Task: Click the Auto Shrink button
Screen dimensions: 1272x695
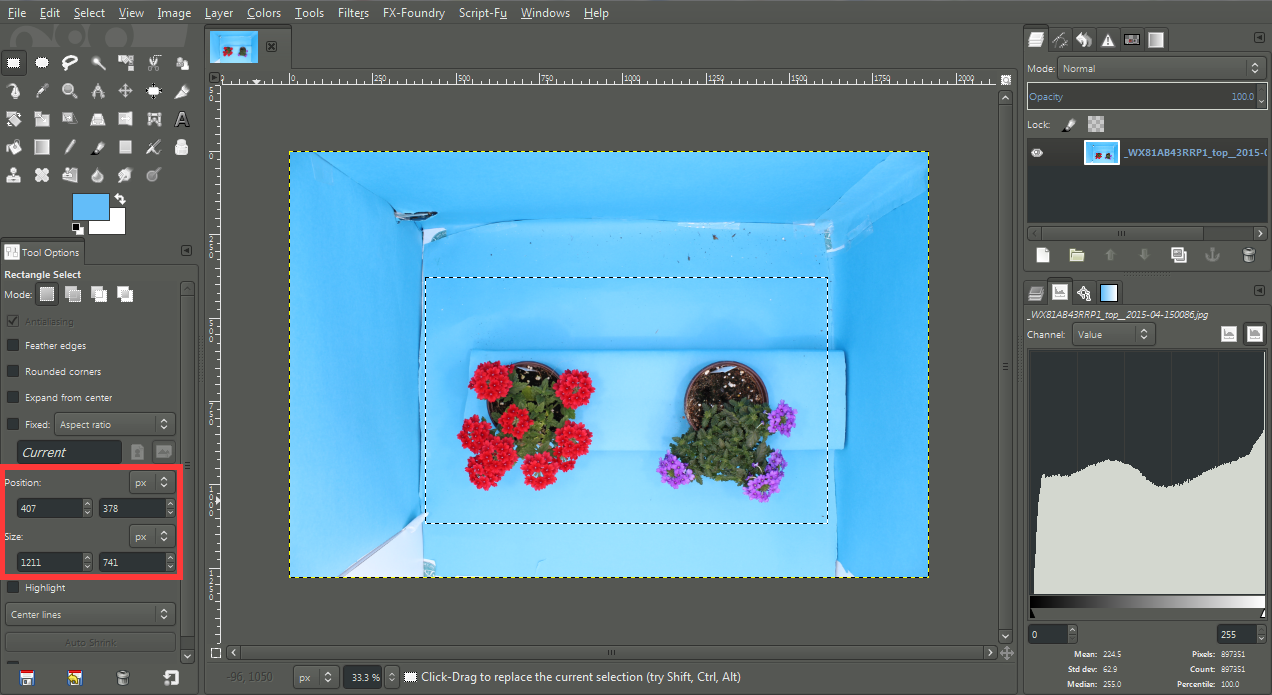Action: click(90, 641)
